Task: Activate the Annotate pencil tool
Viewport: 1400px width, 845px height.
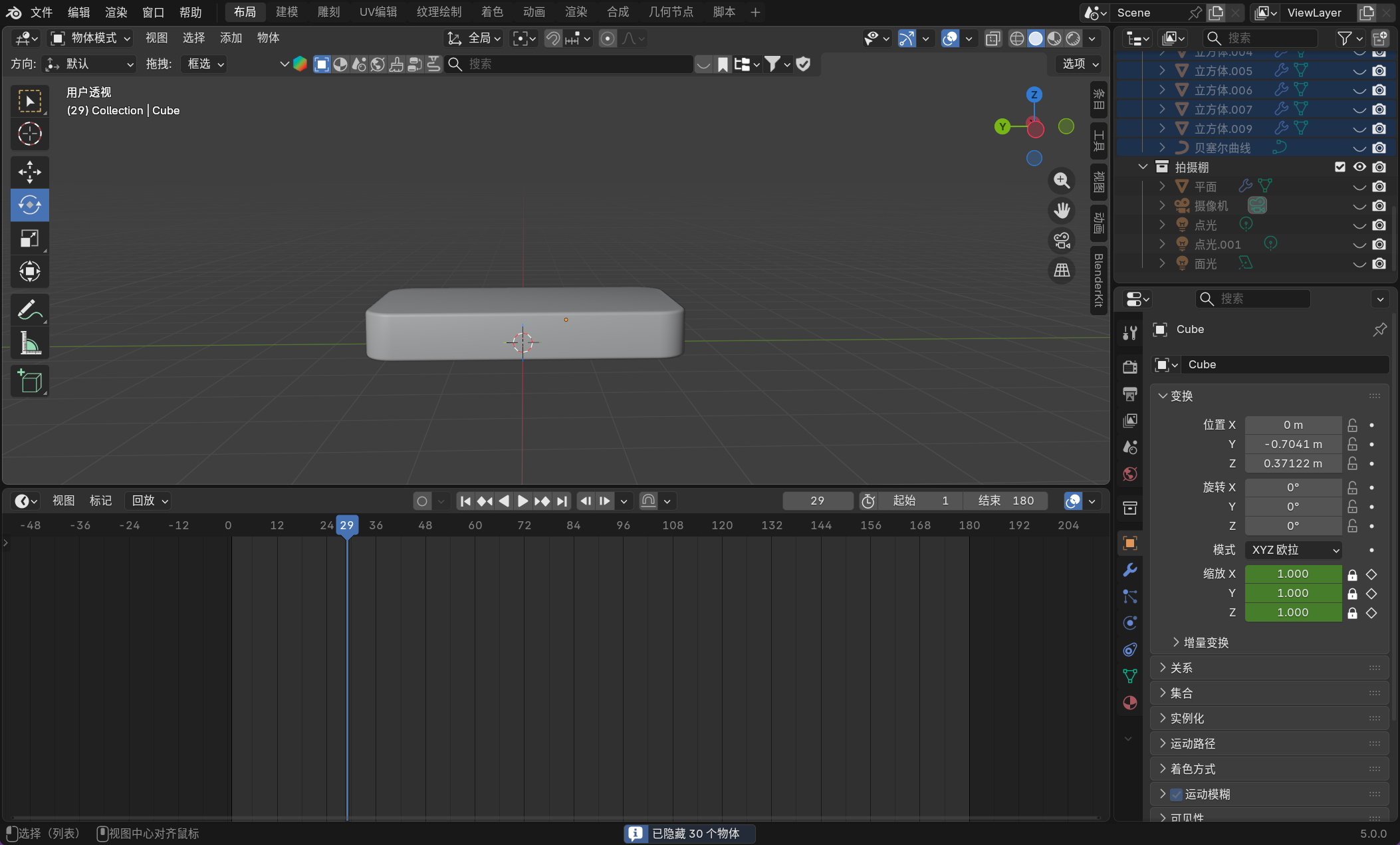Action: click(x=29, y=310)
